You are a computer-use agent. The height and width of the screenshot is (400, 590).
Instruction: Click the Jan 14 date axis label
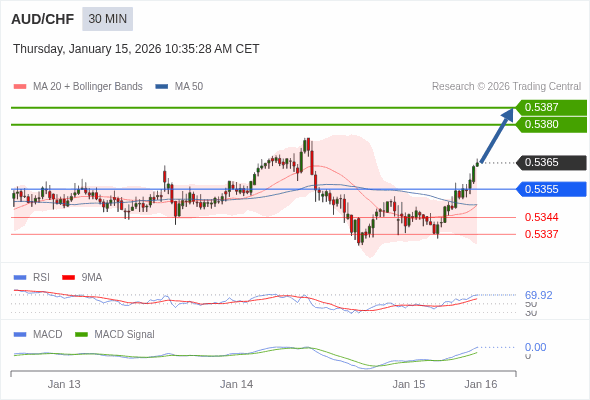point(236,384)
